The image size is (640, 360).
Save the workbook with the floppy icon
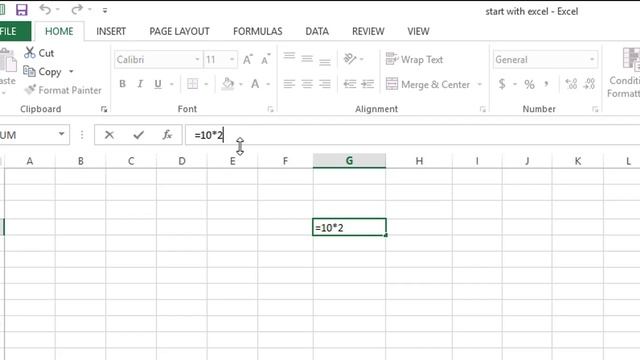[x=21, y=10]
